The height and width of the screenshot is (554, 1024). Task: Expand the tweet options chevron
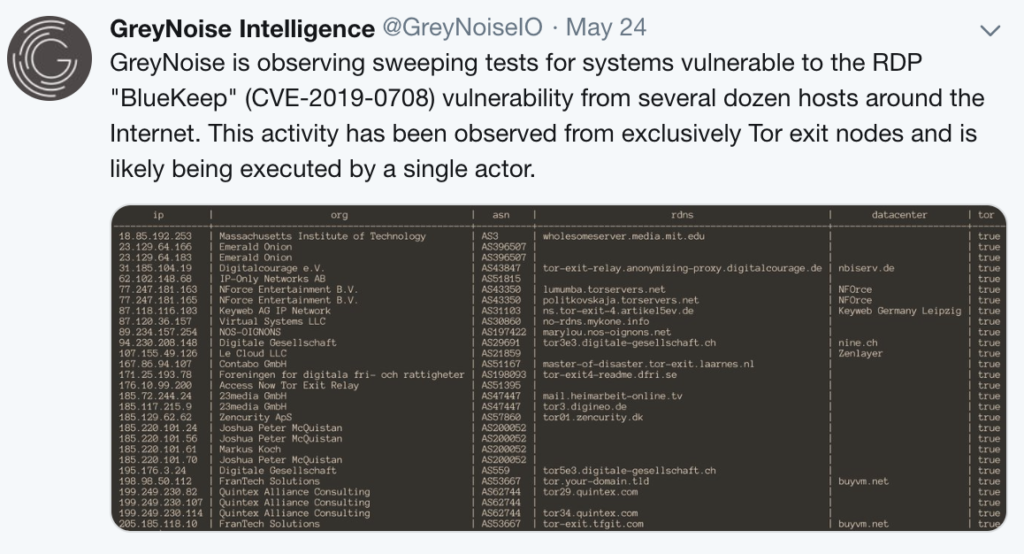click(x=990, y=30)
